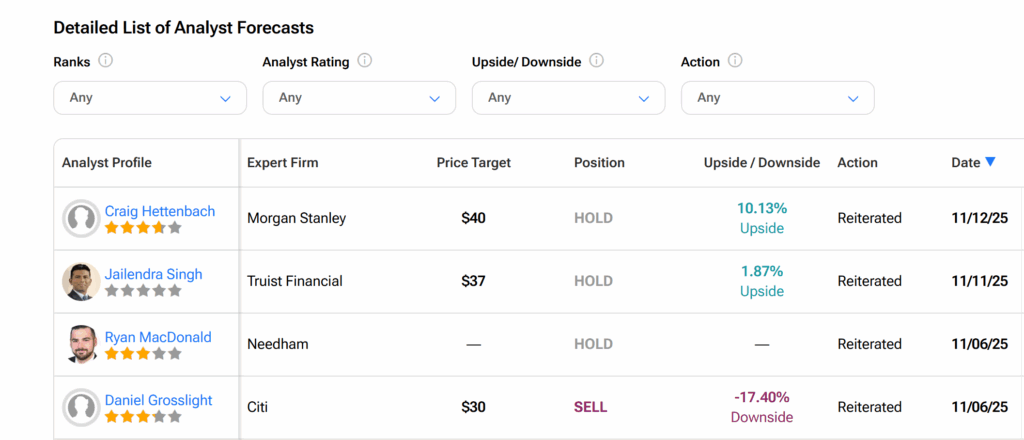Click Craig Hettenbach's placeholder avatar

[81, 218]
